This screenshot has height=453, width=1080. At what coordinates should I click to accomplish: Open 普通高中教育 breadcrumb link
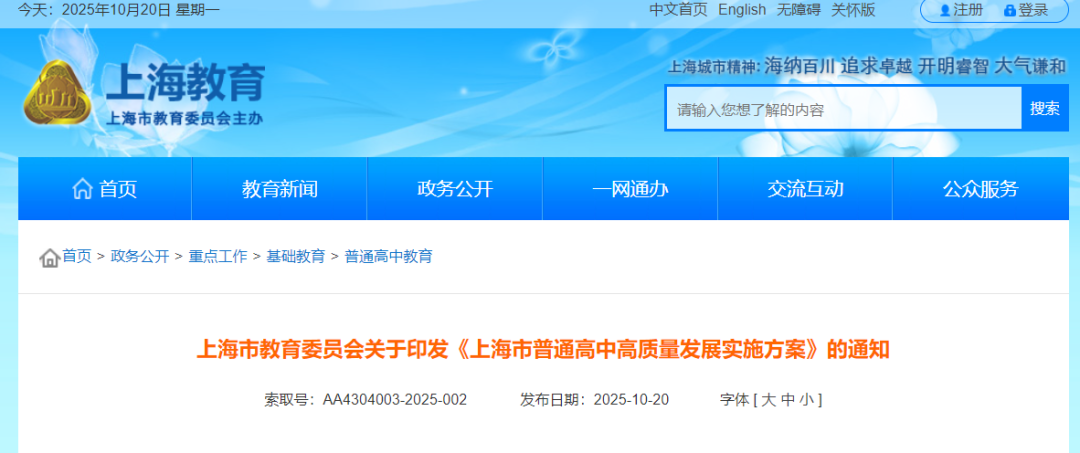tap(388, 257)
